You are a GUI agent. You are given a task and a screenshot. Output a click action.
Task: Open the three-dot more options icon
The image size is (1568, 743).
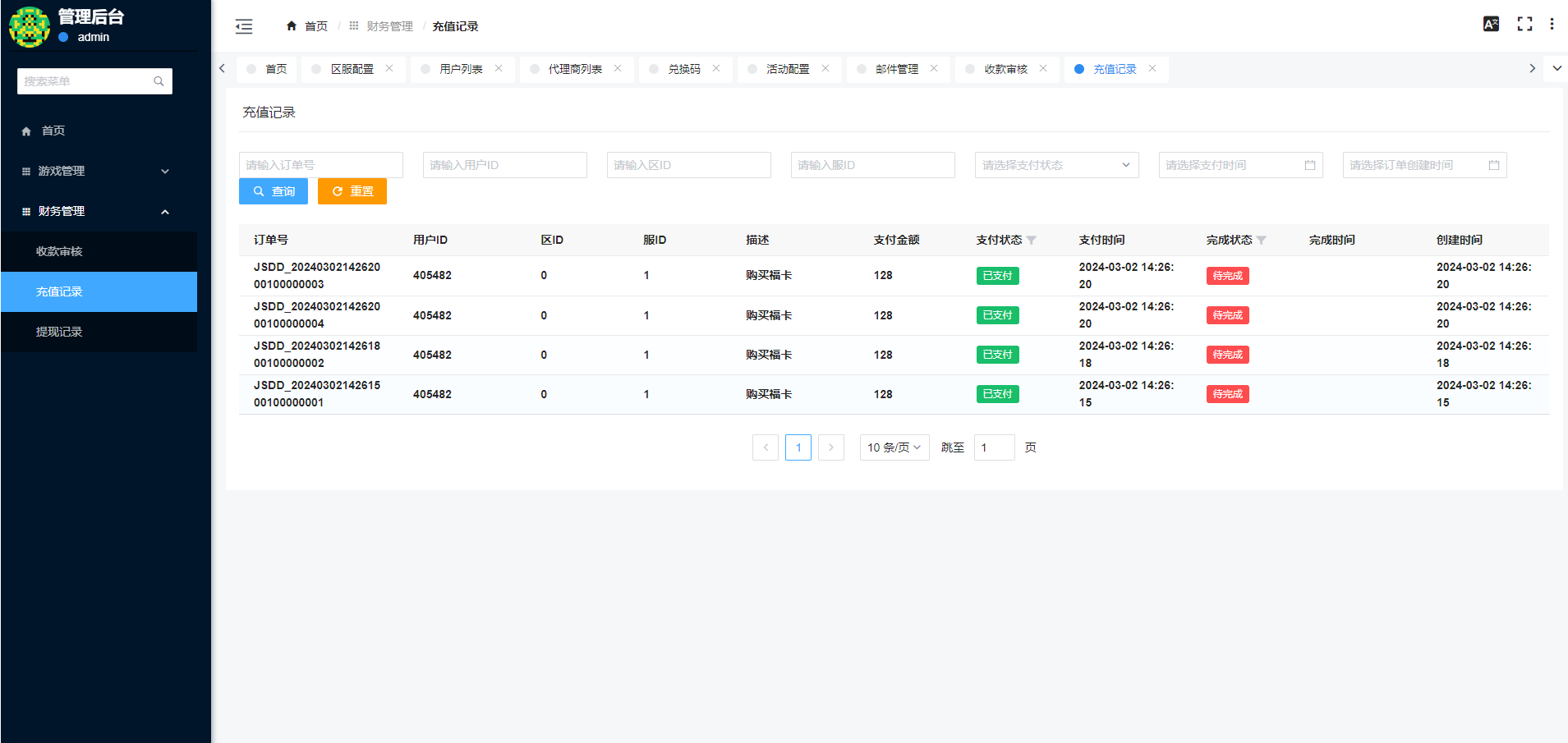pyautogui.click(x=1552, y=23)
